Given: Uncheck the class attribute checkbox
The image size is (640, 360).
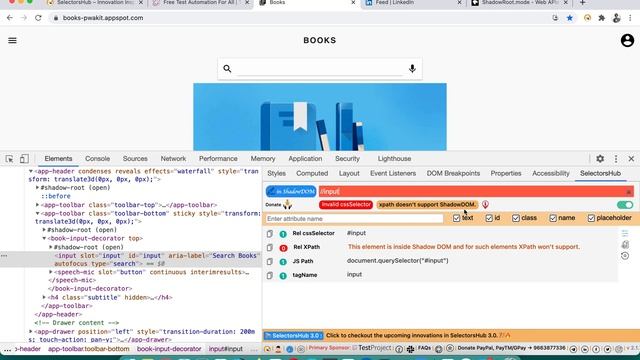Looking at the screenshot, I should click(516, 218).
